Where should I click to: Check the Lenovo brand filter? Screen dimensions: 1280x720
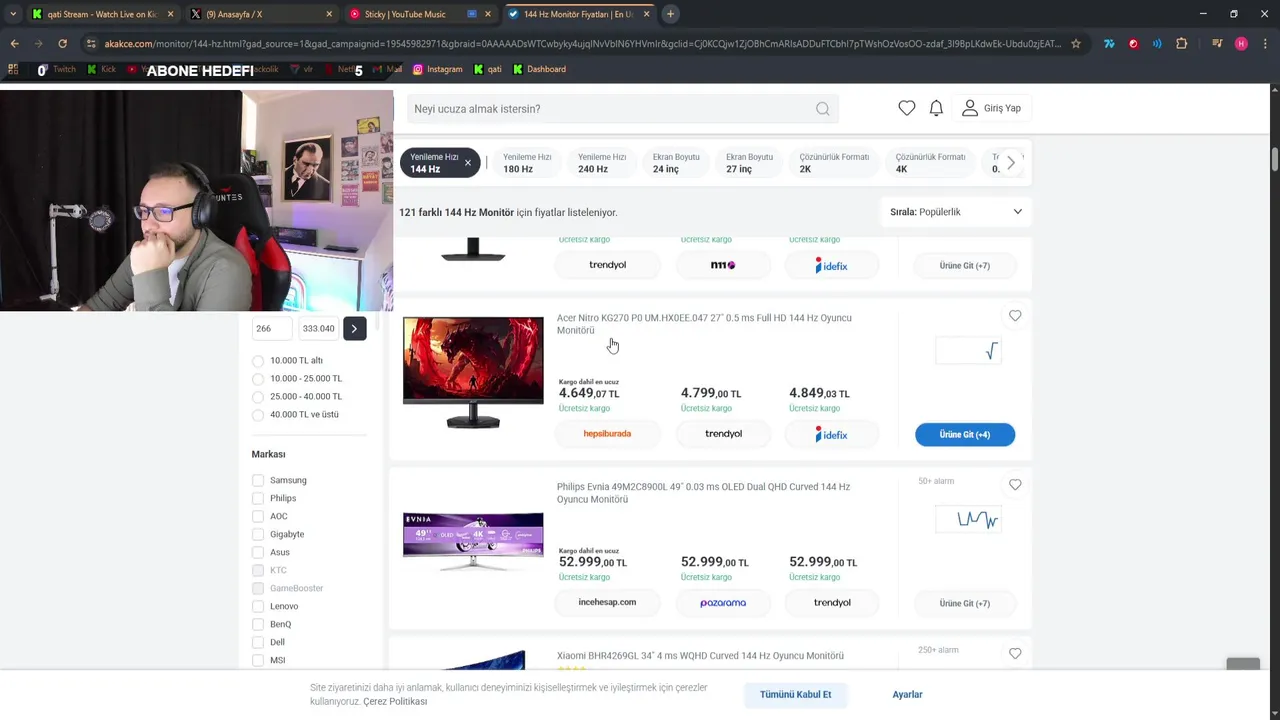pyautogui.click(x=258, y=606)
